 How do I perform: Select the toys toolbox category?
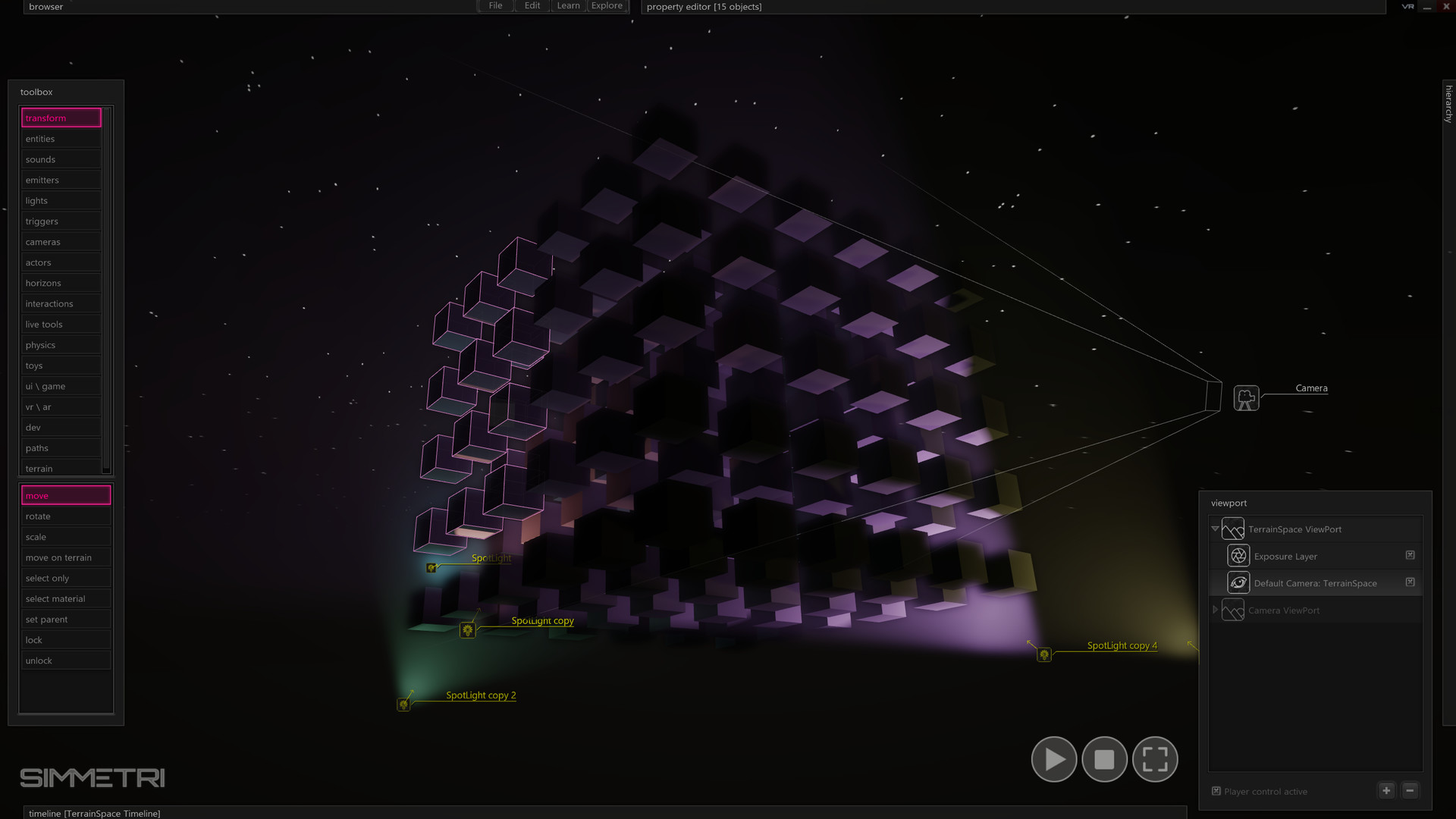[x=61, y=366]
